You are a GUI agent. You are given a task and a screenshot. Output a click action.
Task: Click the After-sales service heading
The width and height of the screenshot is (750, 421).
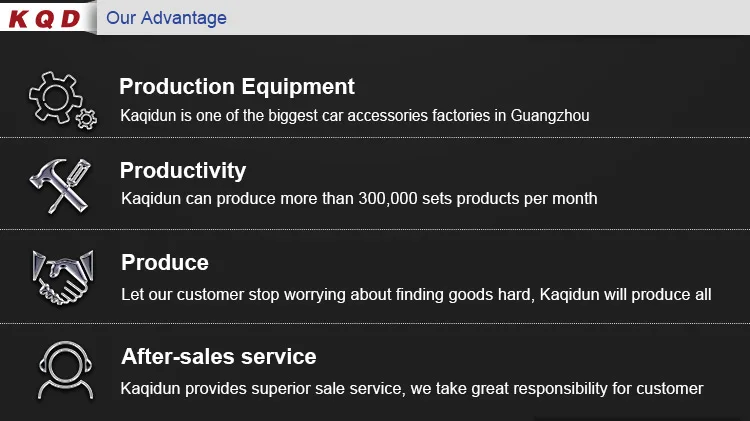click(218, 357)
